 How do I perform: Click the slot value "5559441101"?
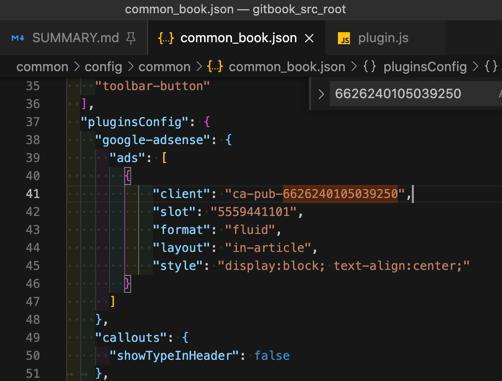coord(253,212)
